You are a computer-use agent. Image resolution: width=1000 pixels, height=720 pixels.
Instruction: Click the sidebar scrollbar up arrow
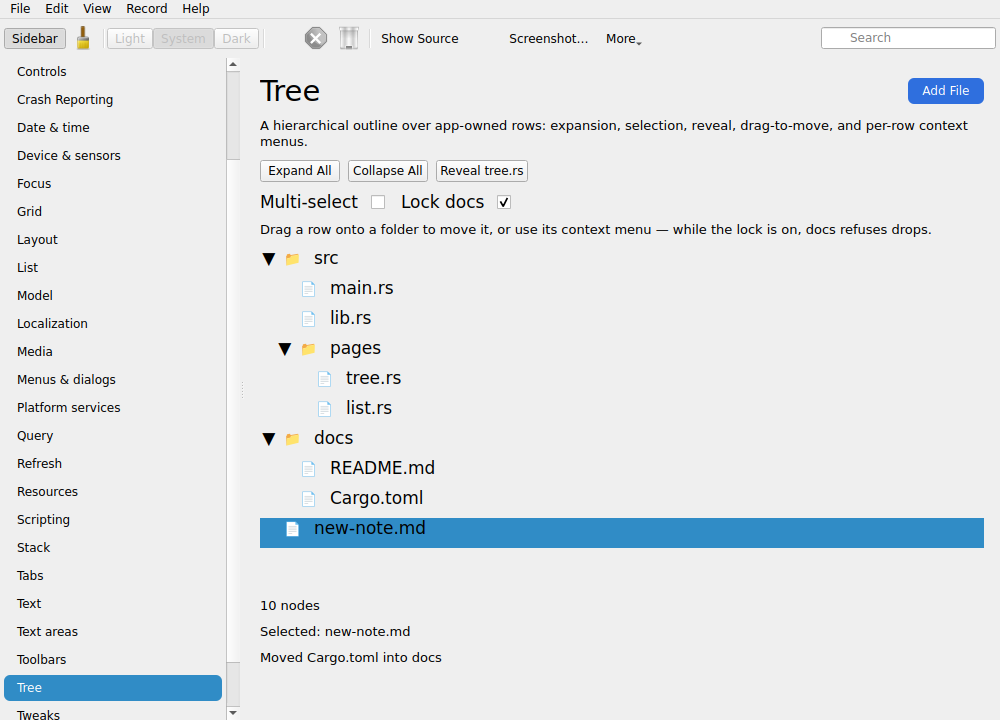[233, 64]
